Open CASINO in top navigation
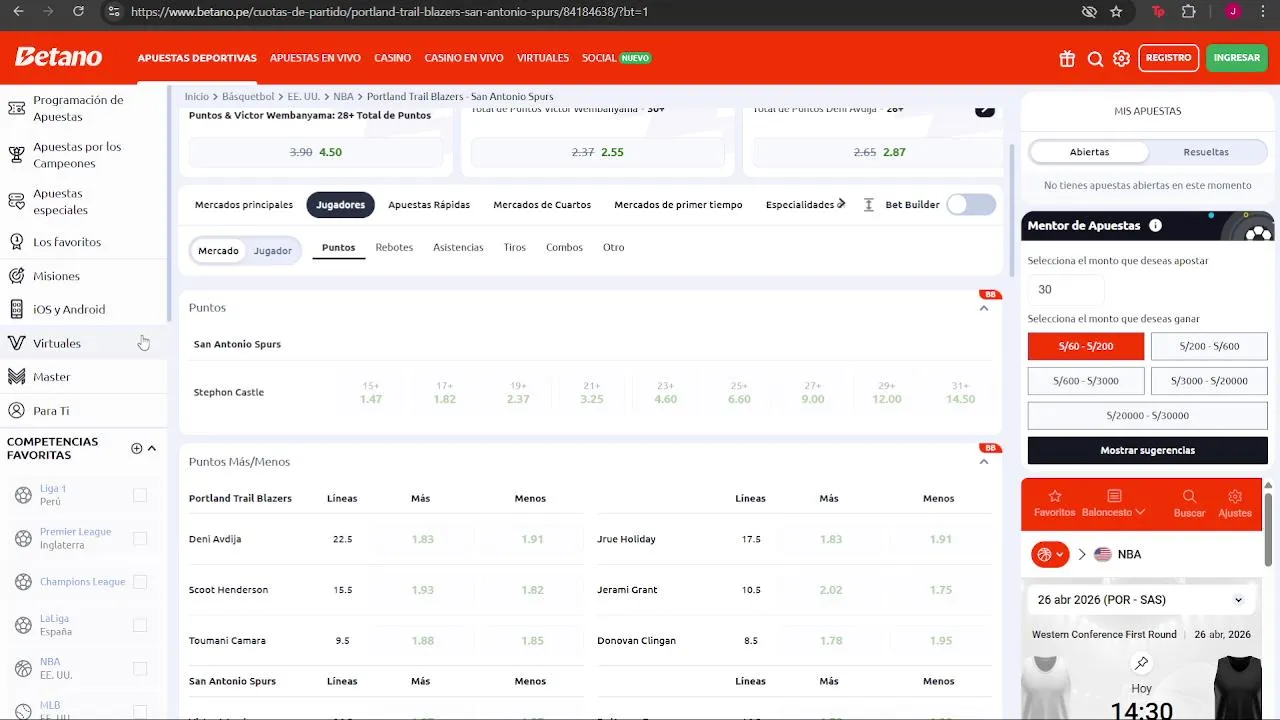This screenshot has height=720, width=1280. pos(392,58)
